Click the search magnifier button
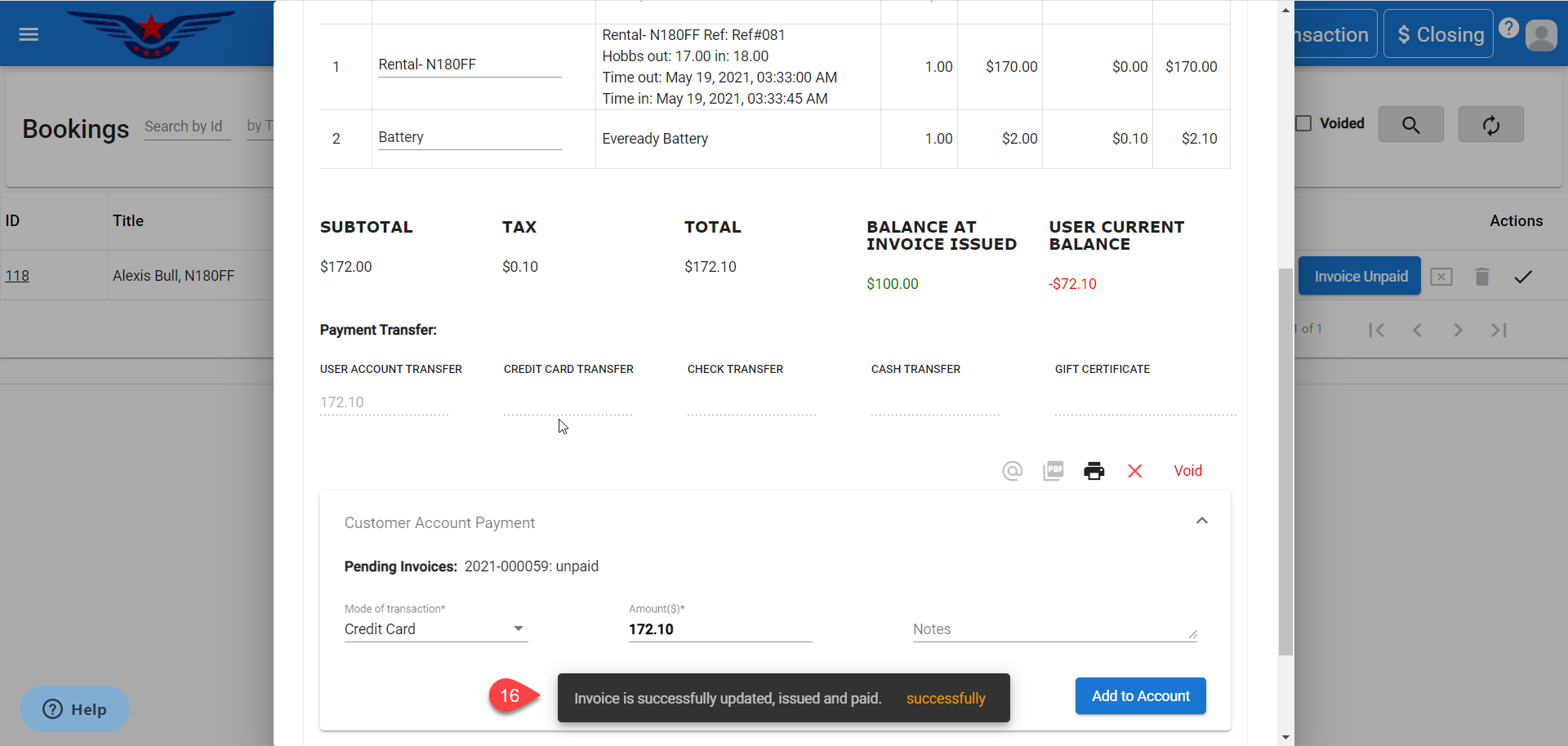The height and width of the screenshot is (746, 1568). coord(1410,125)
